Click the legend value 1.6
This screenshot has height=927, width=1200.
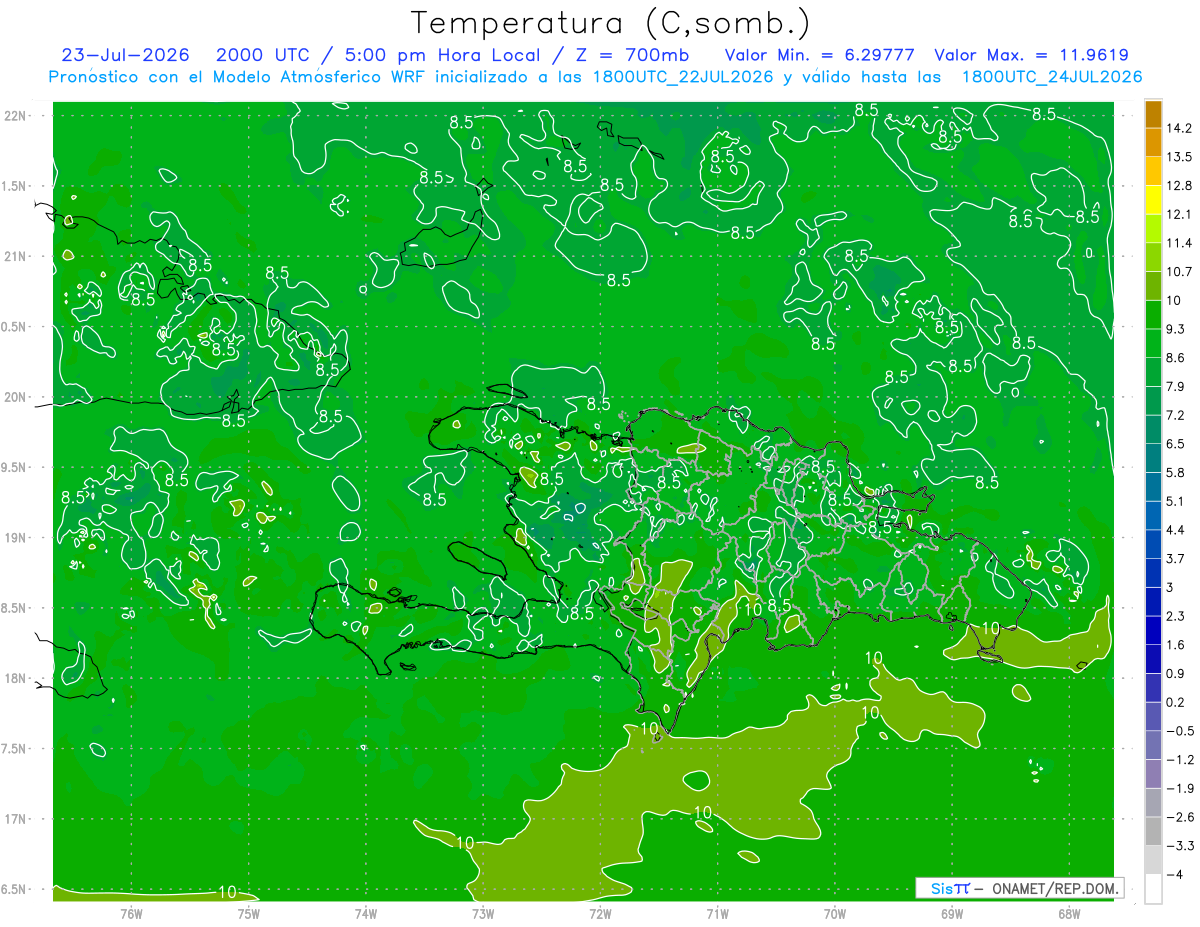[x=1177, y=645]
